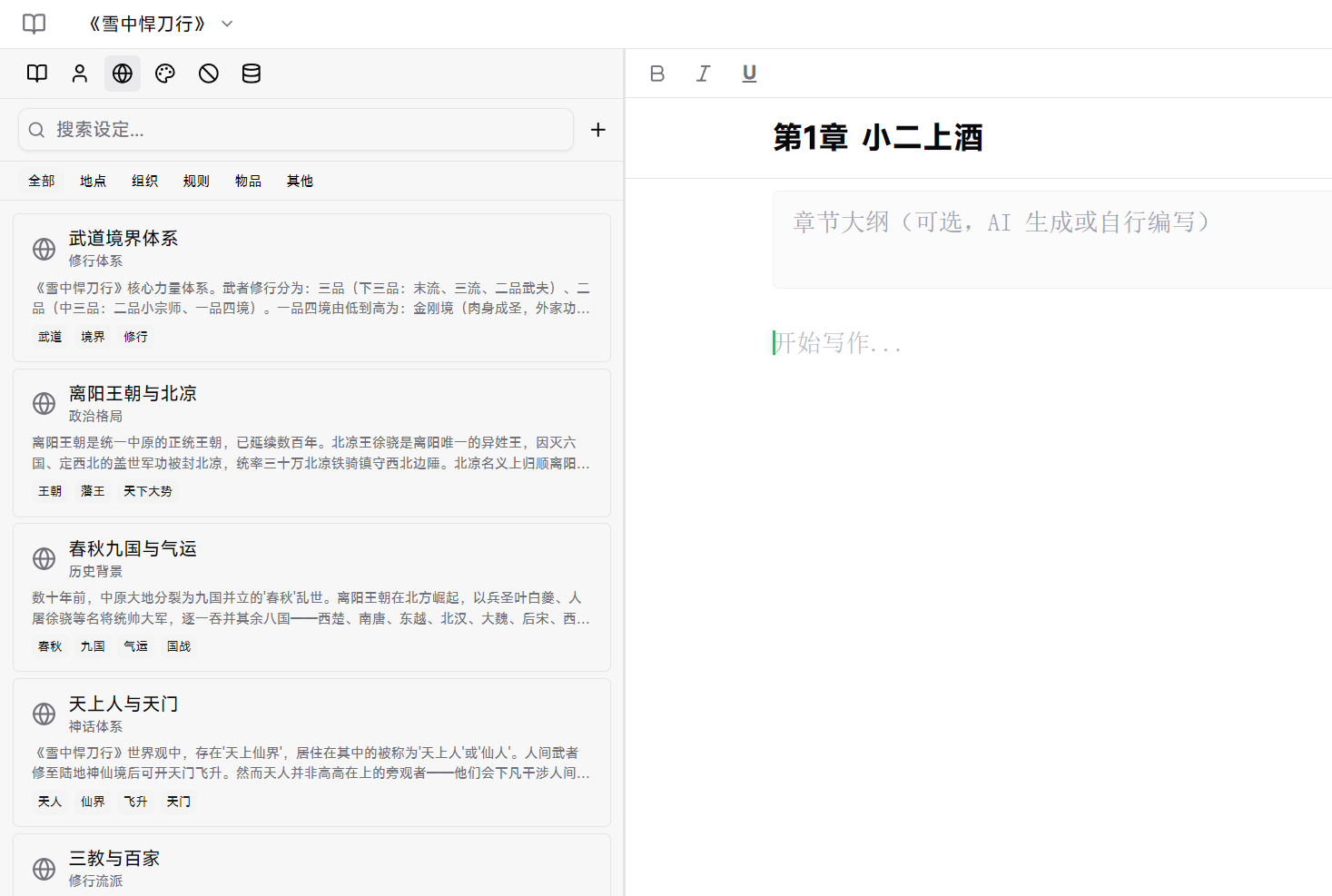The image size is (1332, 896).
Task: Filter settings by 物品
Action: coord(248,181)
